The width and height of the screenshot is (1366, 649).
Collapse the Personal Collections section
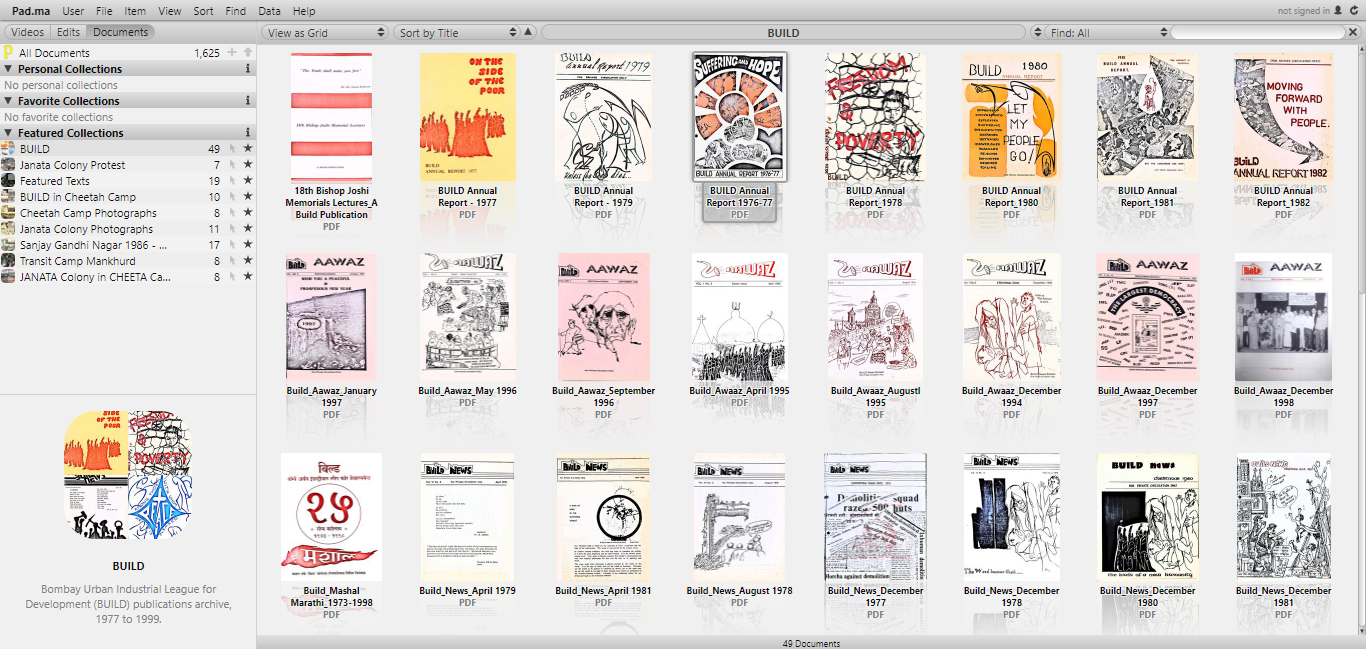8,69
